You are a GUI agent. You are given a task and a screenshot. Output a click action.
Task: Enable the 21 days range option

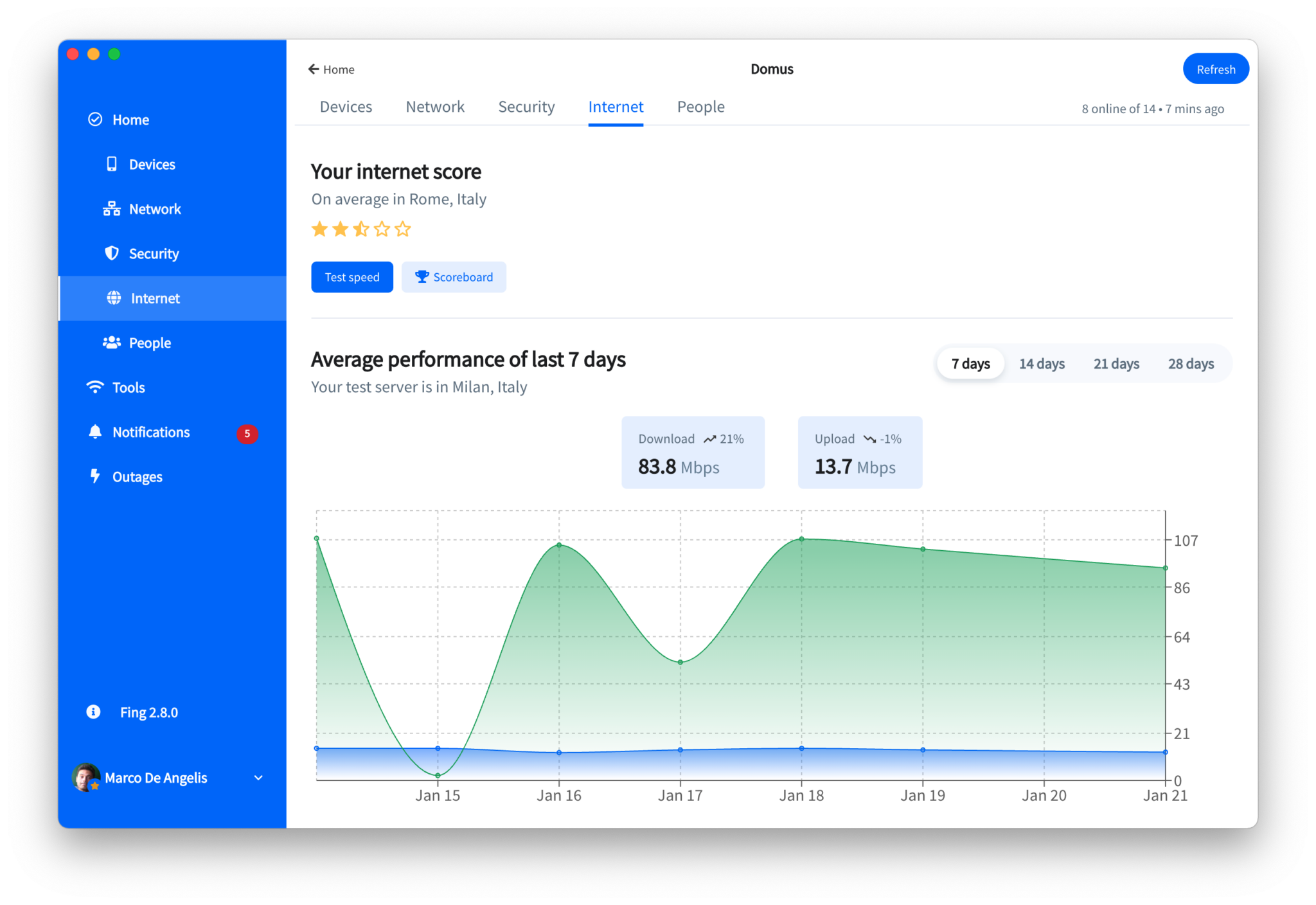pyautogui.click(x=1116, y=363)
